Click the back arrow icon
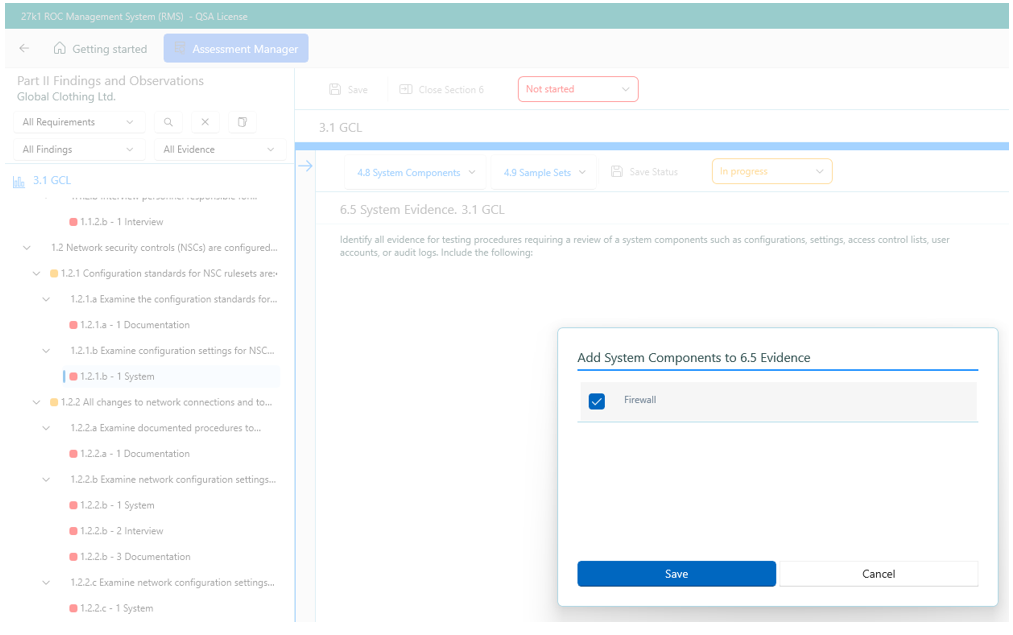This screenshot has width=1013, height=635. click(x=24, y=48)
